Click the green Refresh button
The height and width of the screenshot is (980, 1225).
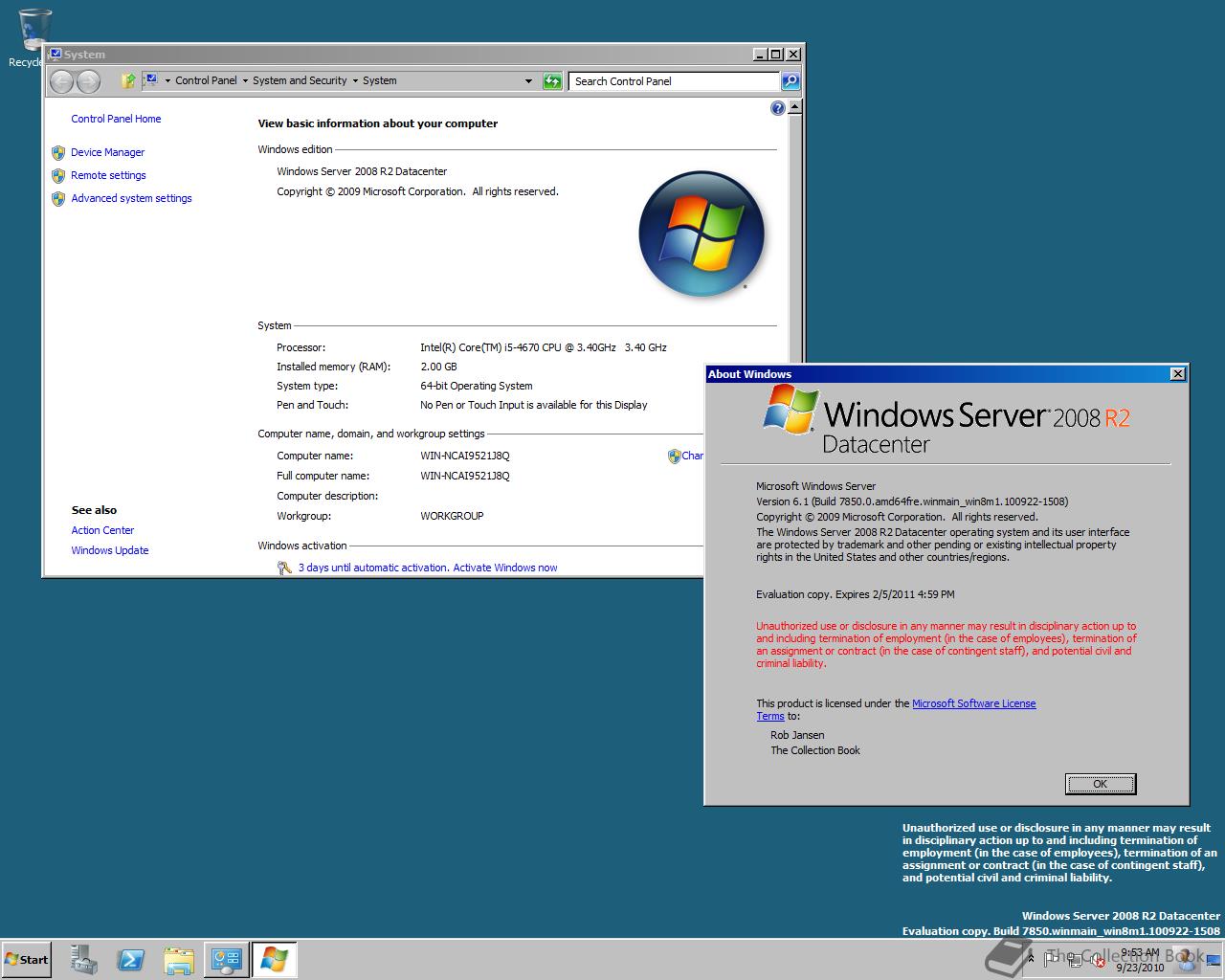[x=552, y=81]
